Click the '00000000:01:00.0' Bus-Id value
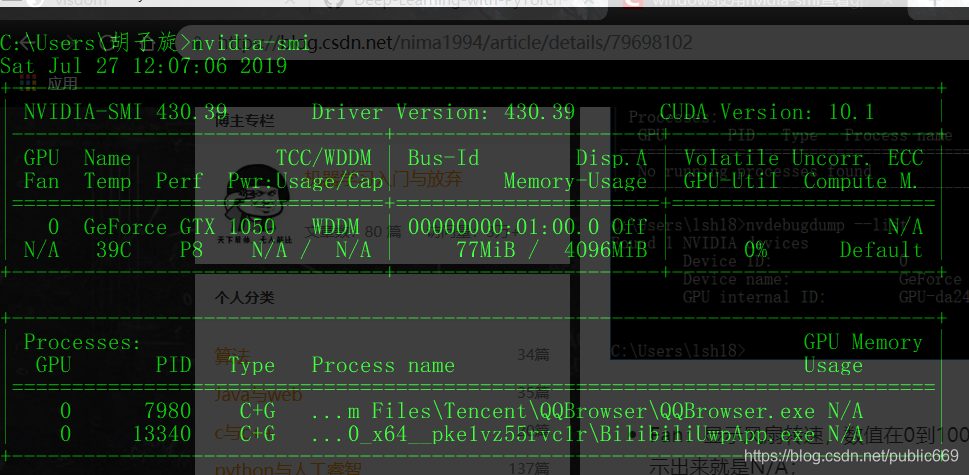 pos(503,227)
